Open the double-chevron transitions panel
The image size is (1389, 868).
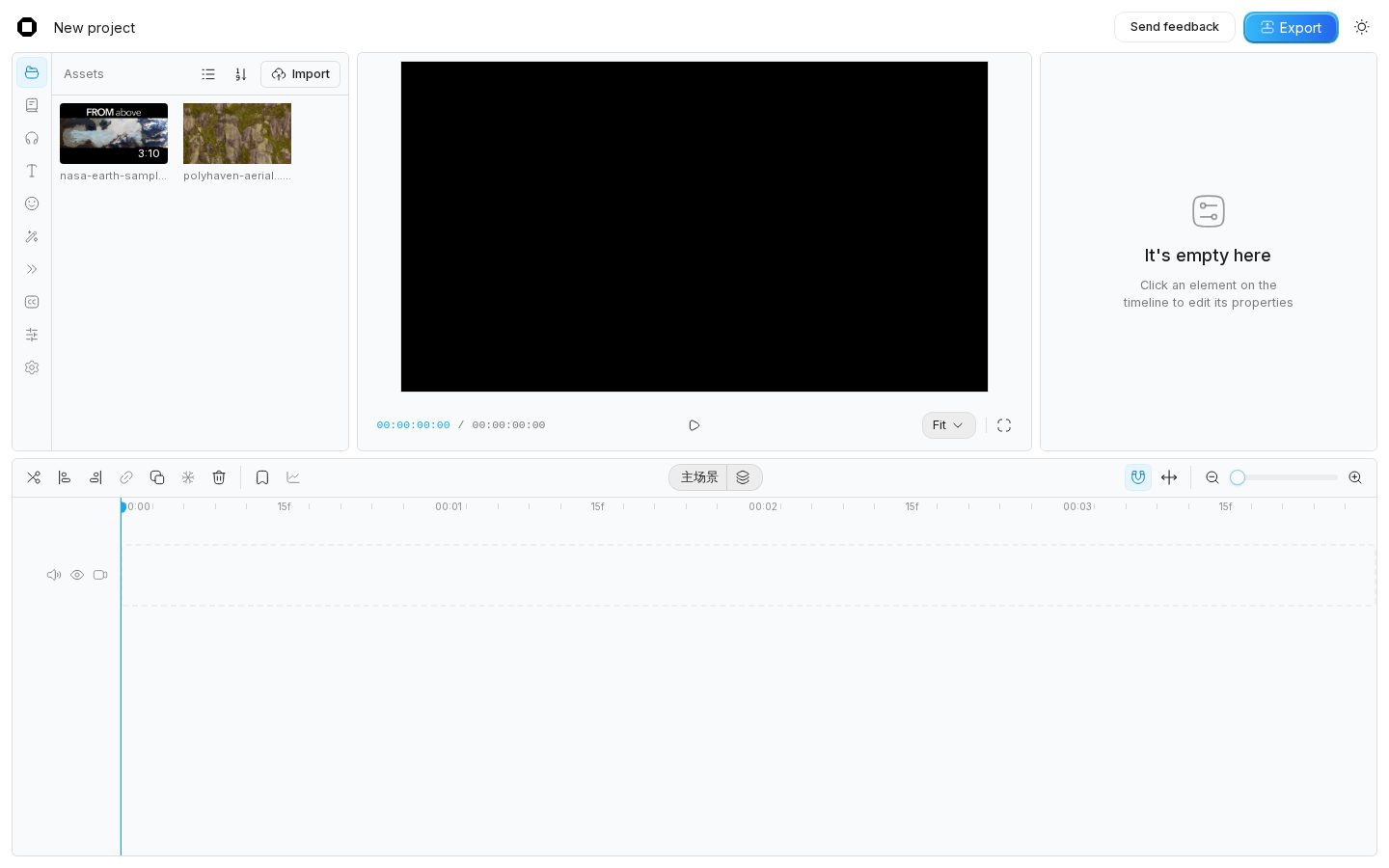tap(32, 269)
